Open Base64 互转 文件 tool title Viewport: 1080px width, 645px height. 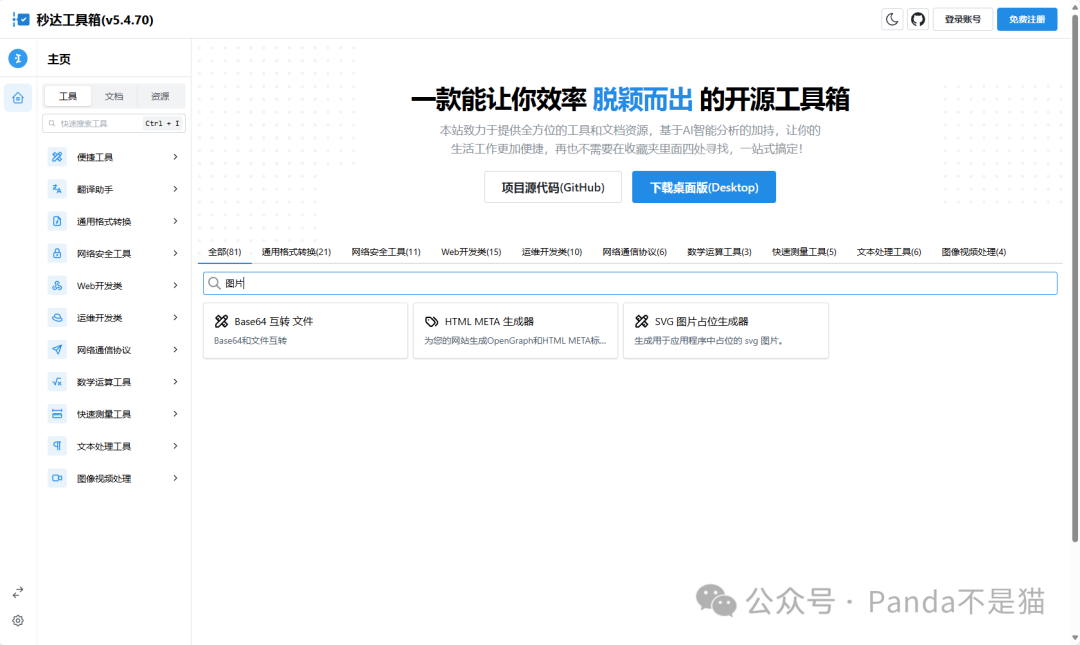click(273, 321)
